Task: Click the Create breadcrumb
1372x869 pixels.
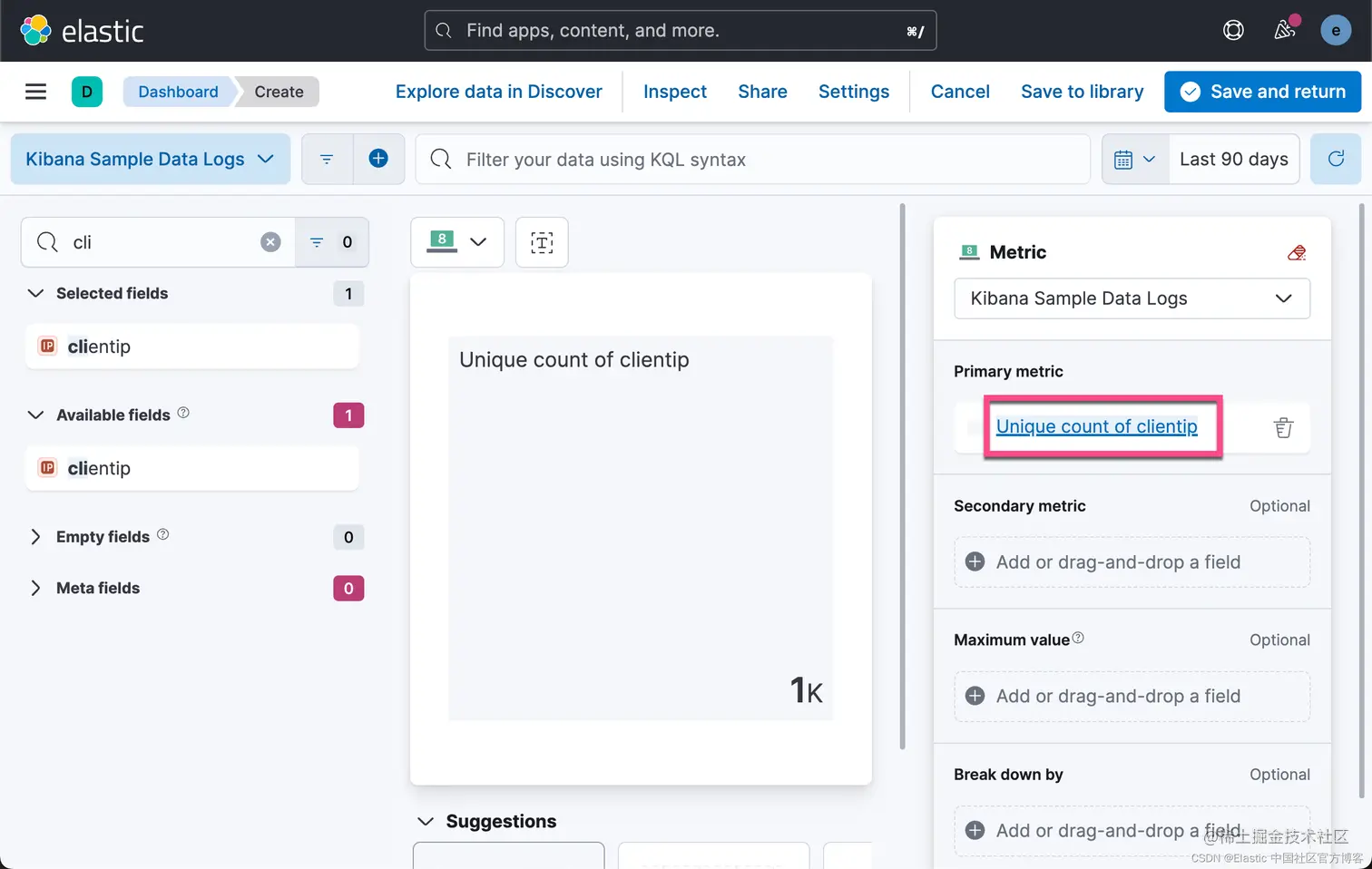Action: point(279,92)
